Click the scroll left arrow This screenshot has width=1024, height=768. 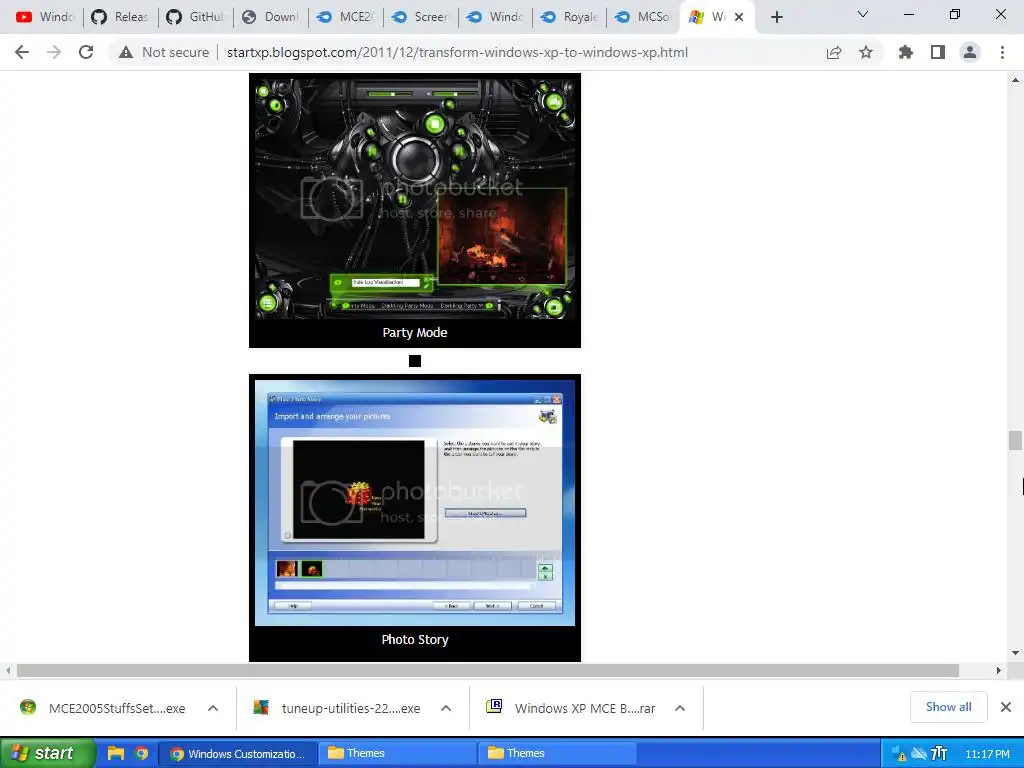coord(8,671)
